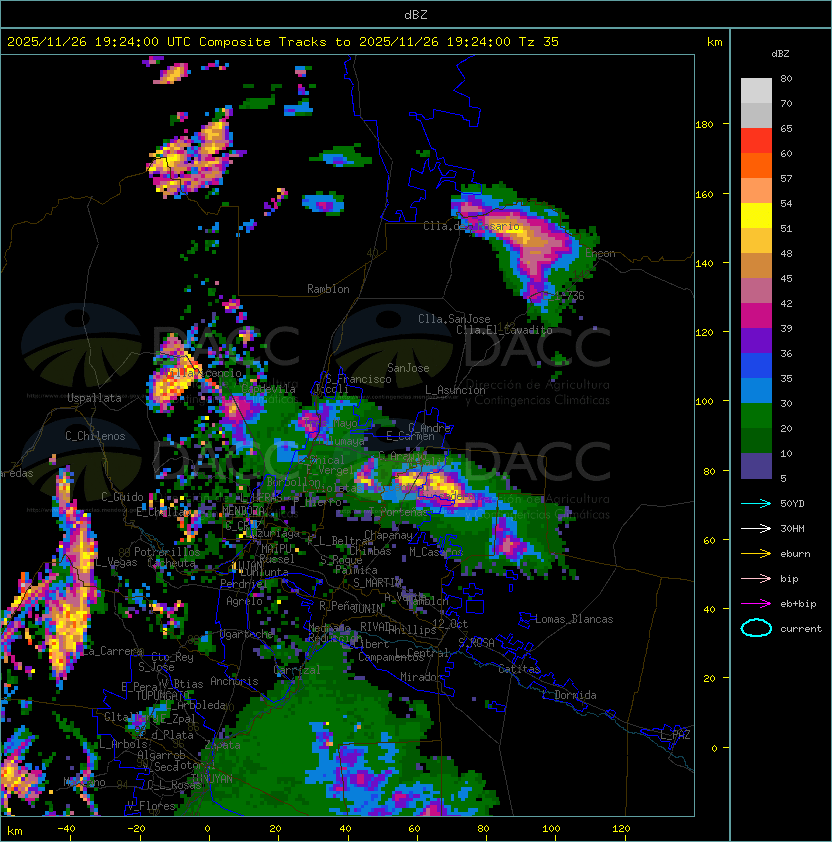Screen dimensions: 832x842
Task: Click the 'La_Carrera' place label
Action: [x=112, y=651]
